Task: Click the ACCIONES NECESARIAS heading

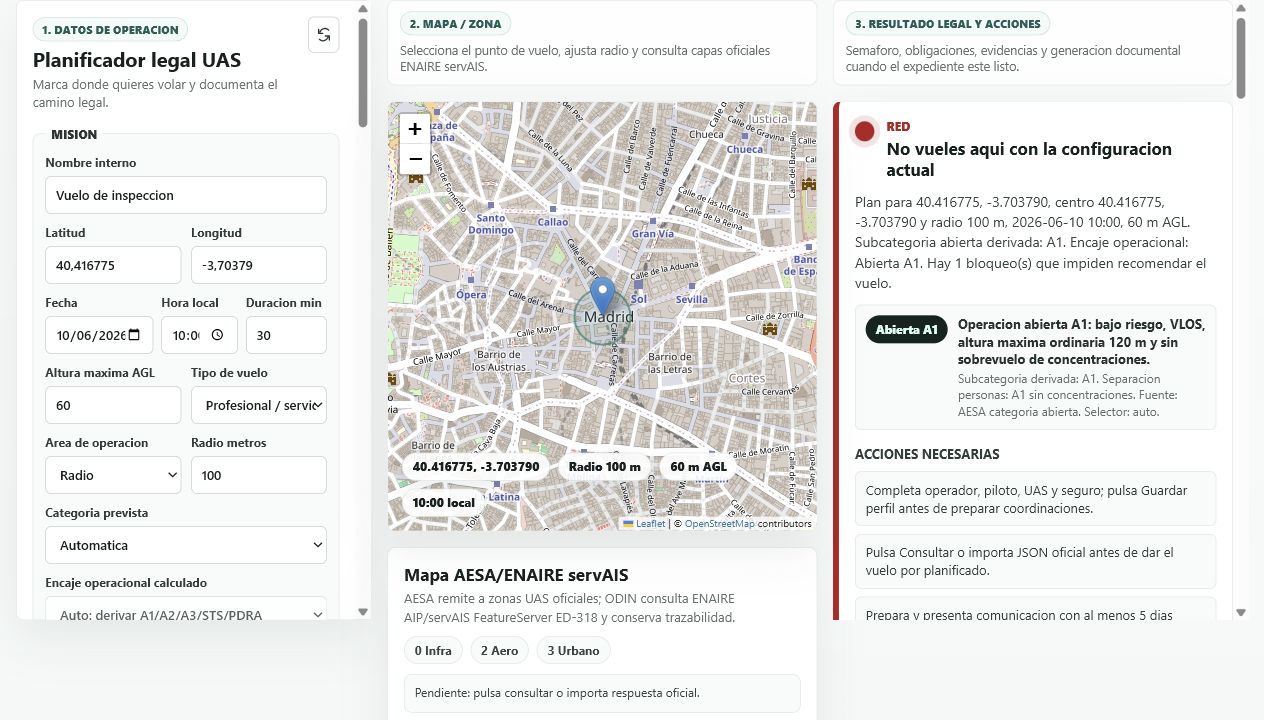Action: (x=927, y=454)
